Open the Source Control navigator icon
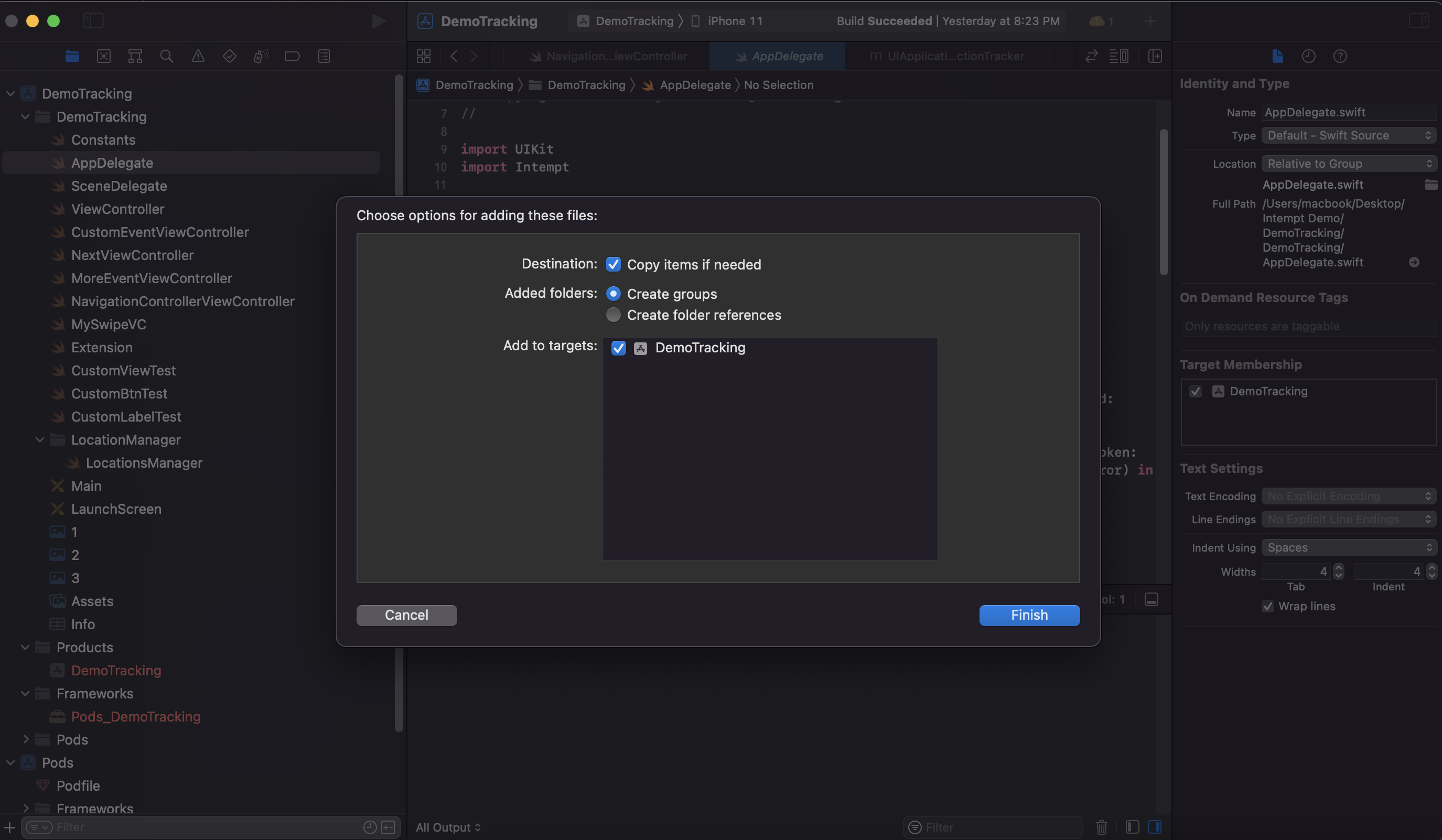Screen dimensions: 1442x840 point(104,56)
